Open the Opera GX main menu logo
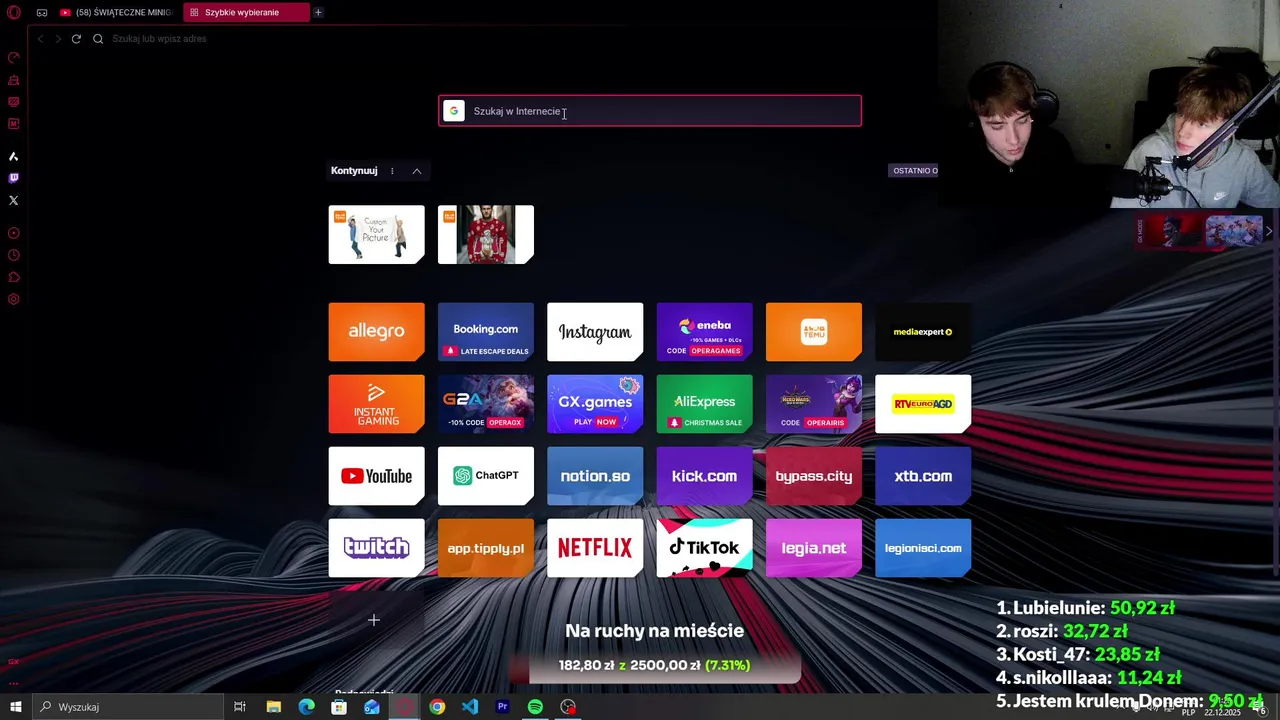 point(14,12)
